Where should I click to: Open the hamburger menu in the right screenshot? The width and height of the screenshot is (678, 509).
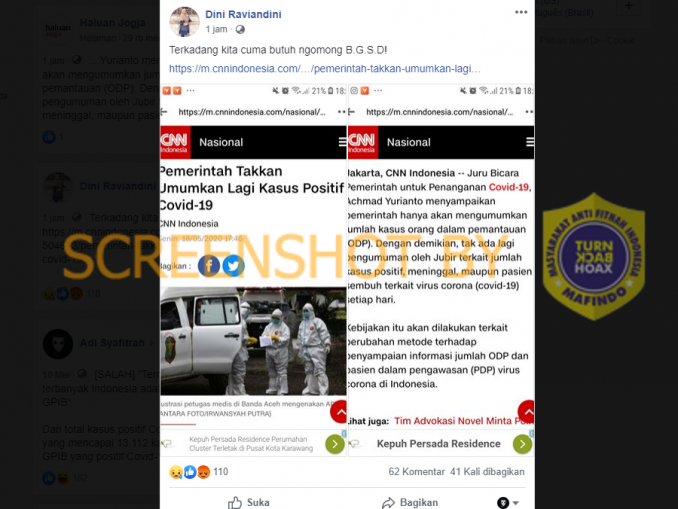click(x=529, y=142)
